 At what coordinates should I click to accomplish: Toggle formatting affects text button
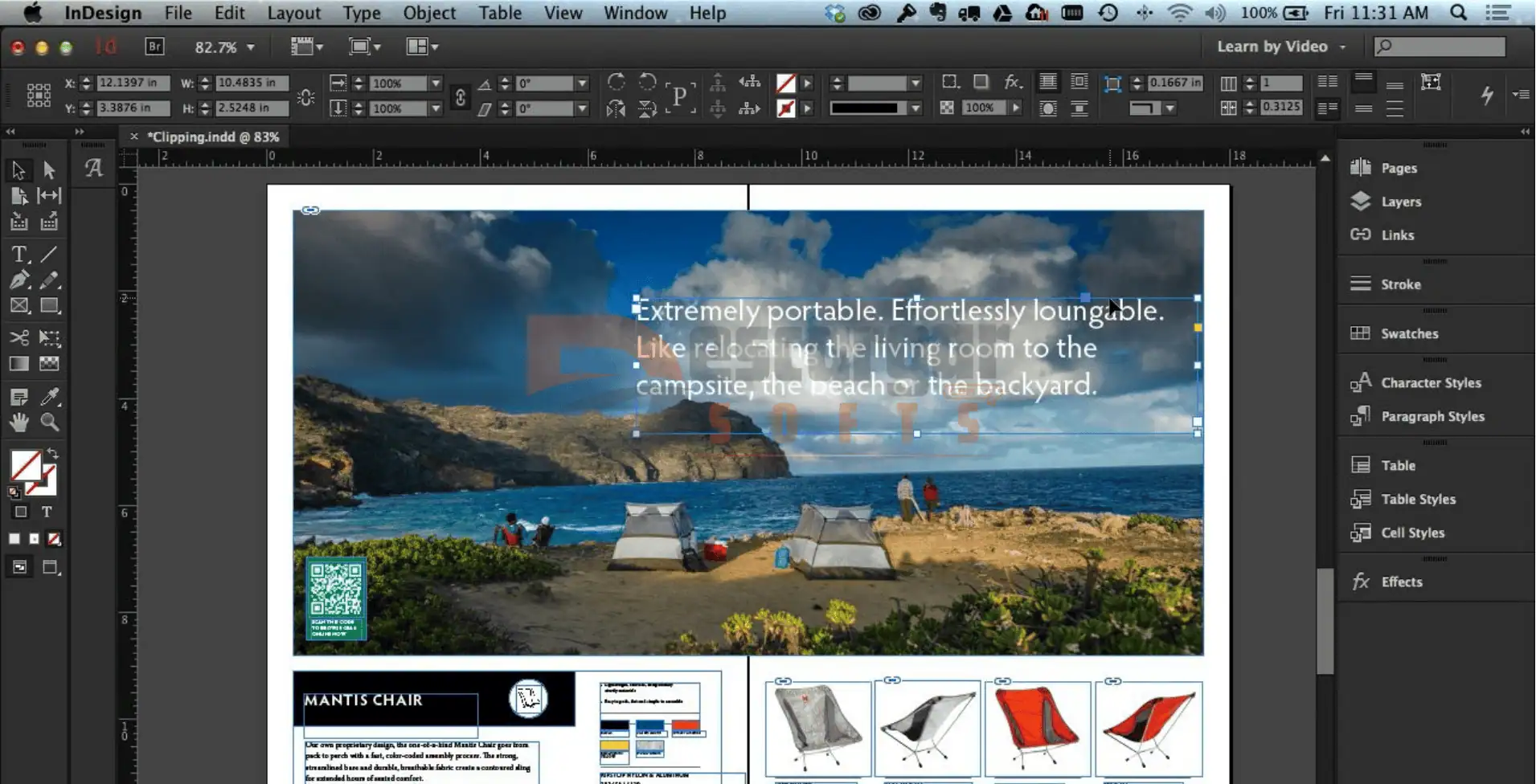coord(47,512)
